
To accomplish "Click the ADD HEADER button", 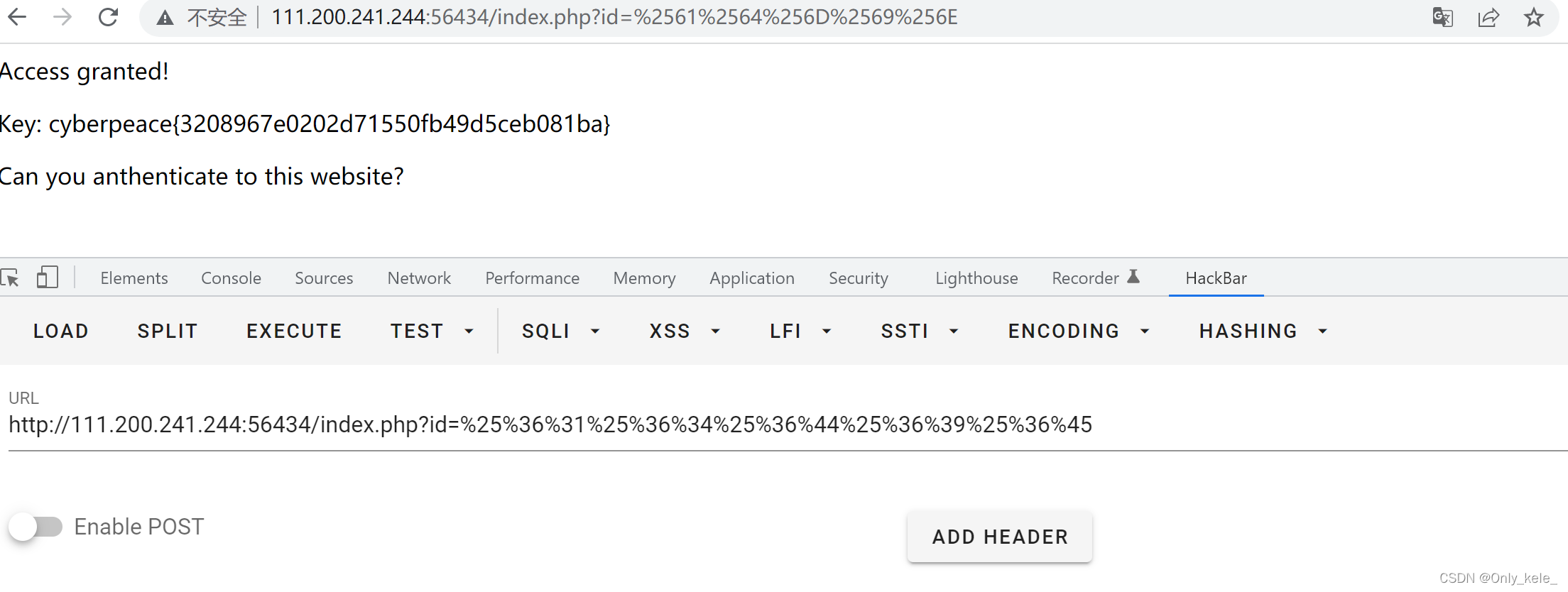I will coord(999,537).
